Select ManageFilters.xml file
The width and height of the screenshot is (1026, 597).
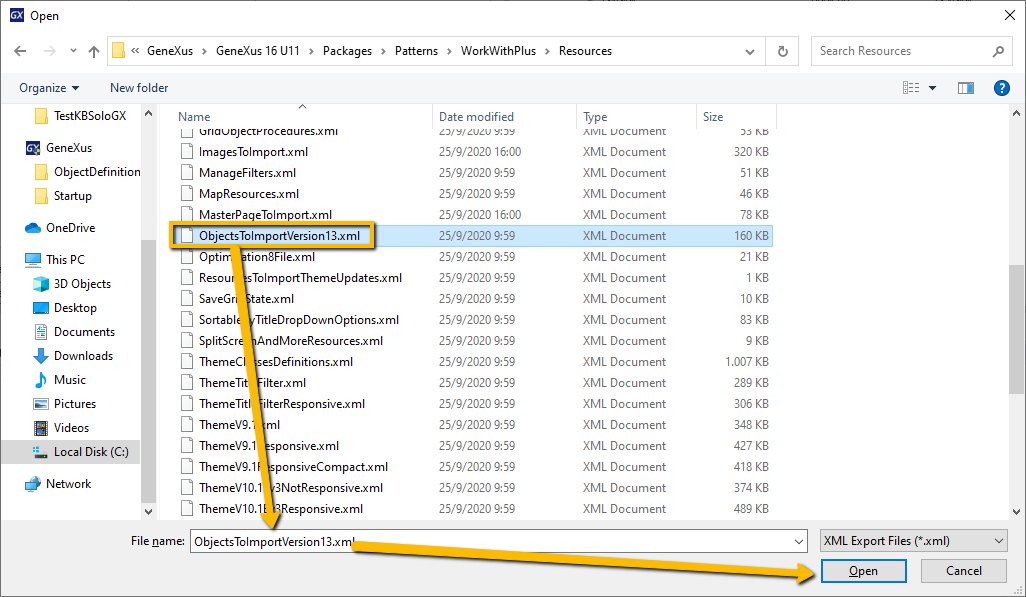point(247,173)
